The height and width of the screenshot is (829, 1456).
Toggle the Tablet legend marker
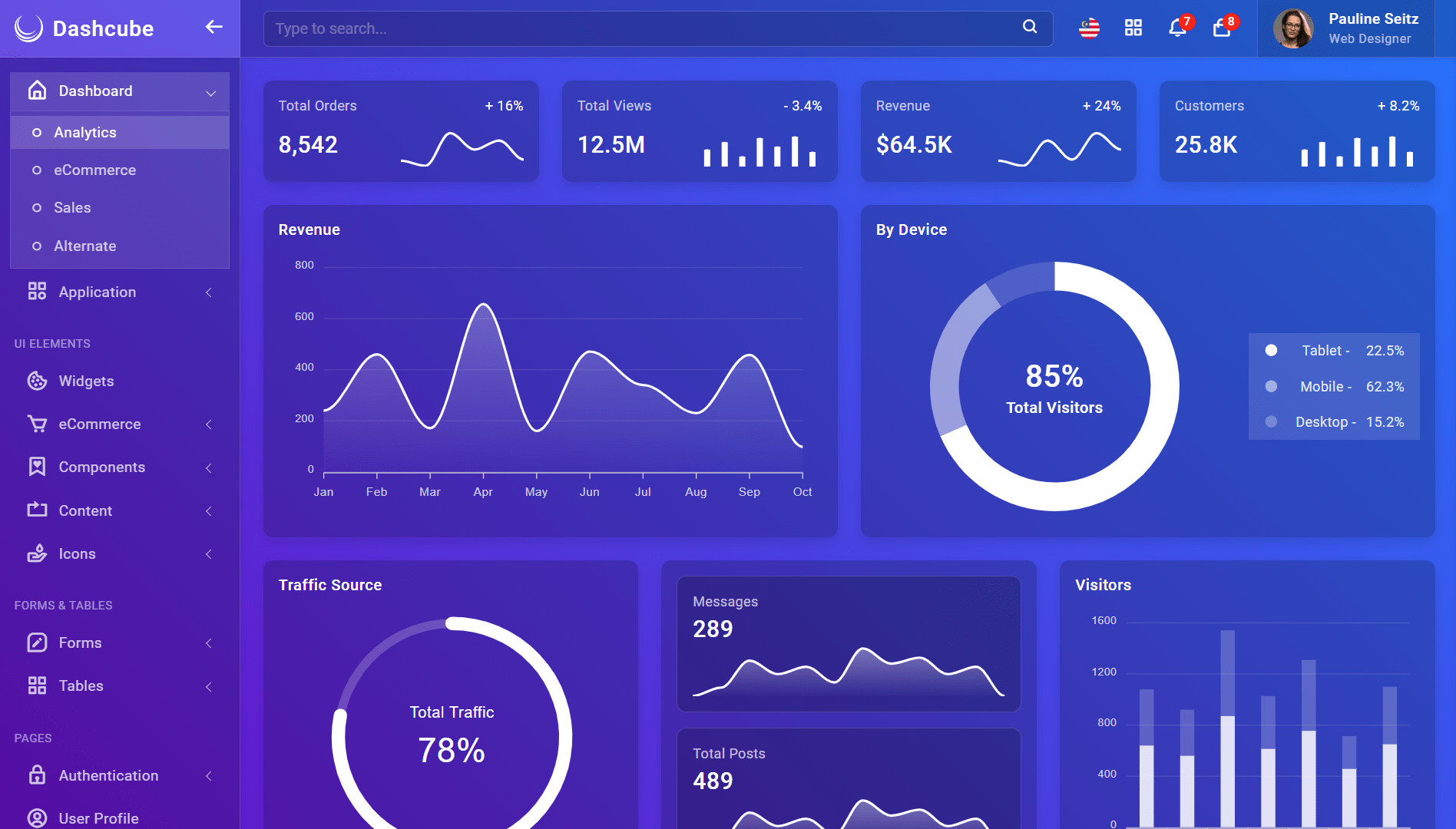click(1271, 350)
